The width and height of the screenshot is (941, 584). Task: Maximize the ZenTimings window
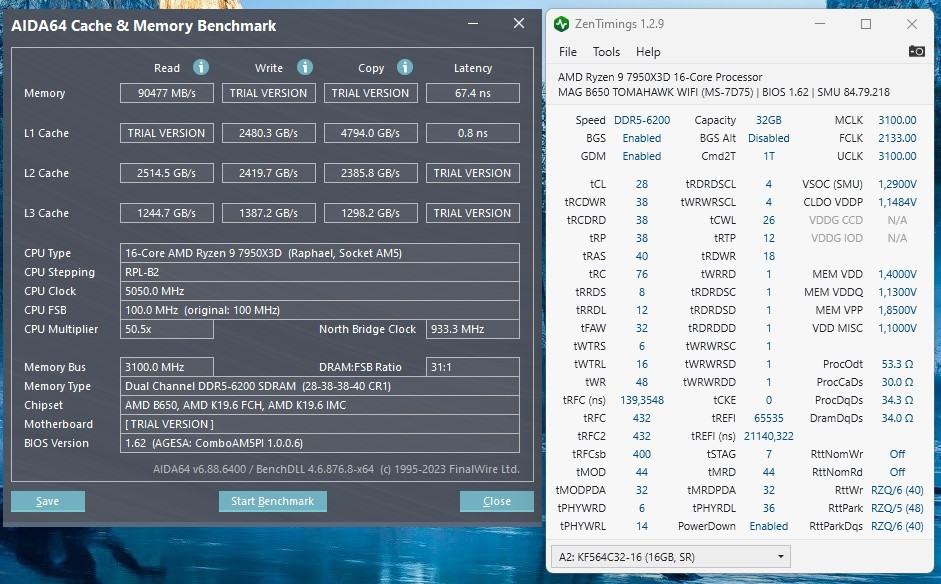865,24
